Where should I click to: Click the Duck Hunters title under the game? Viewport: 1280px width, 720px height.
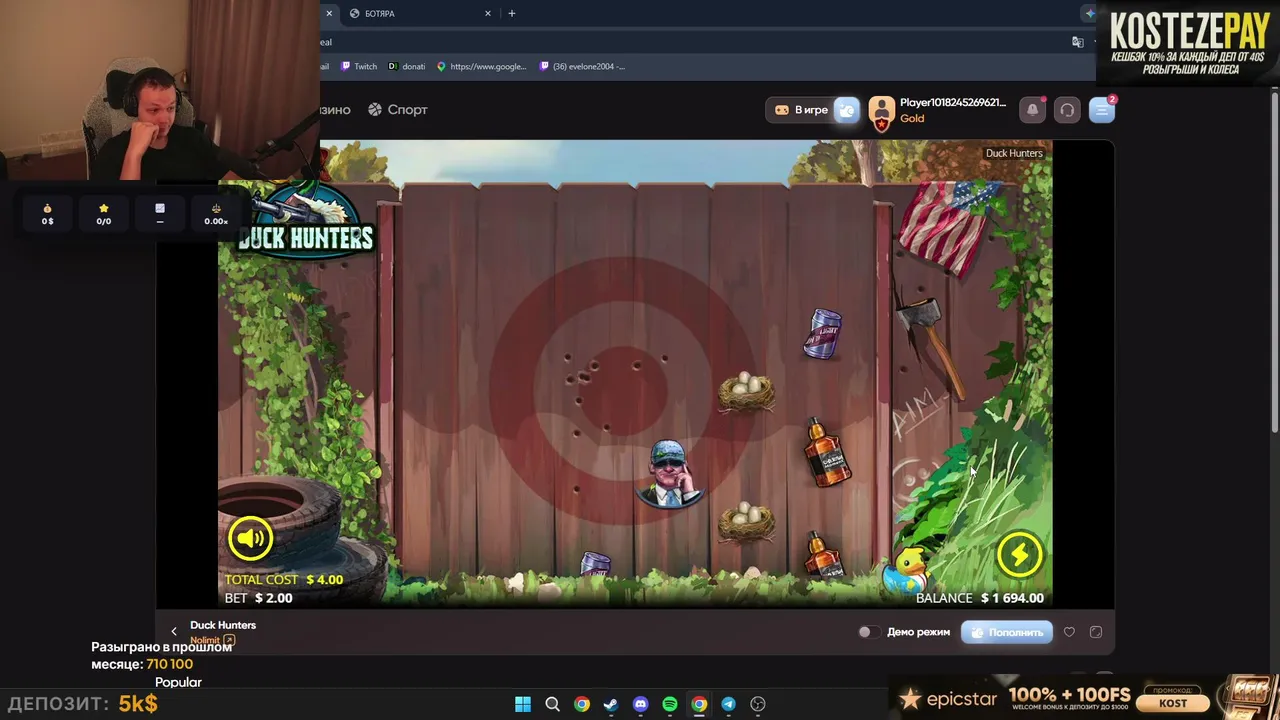click(x=223, y=625)
